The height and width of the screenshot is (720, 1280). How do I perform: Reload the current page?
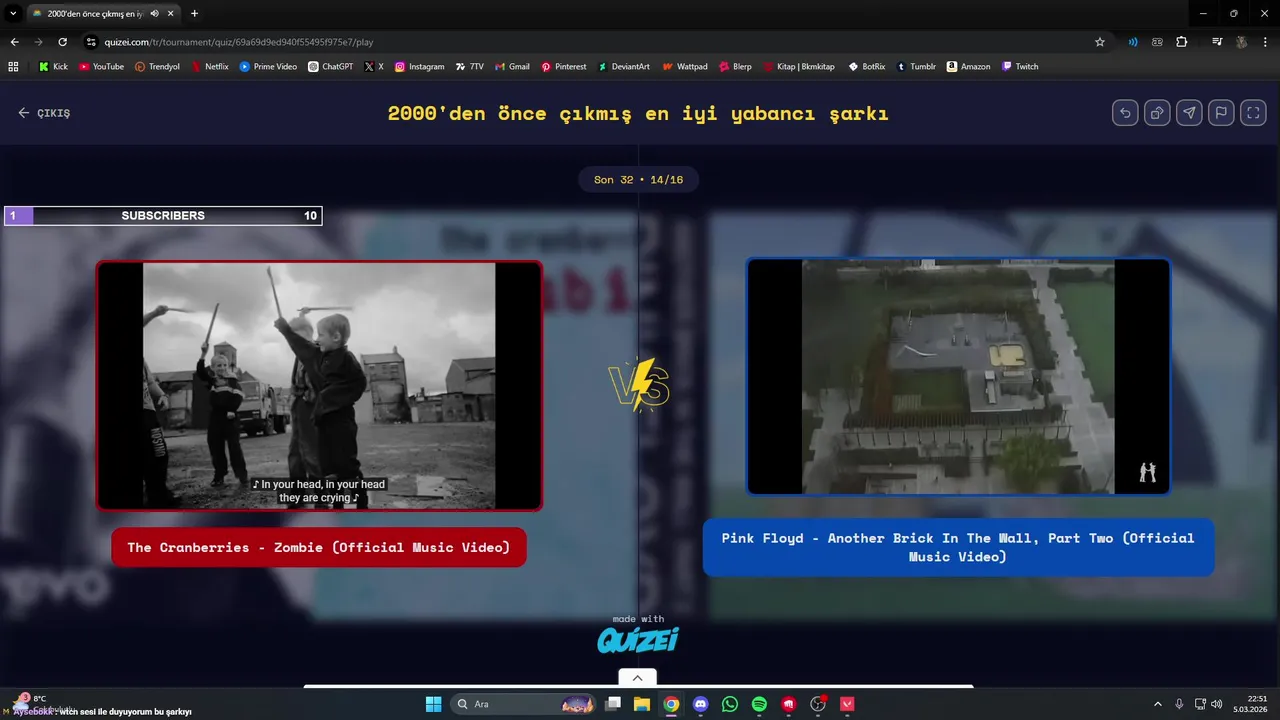[x=62, y=42]
